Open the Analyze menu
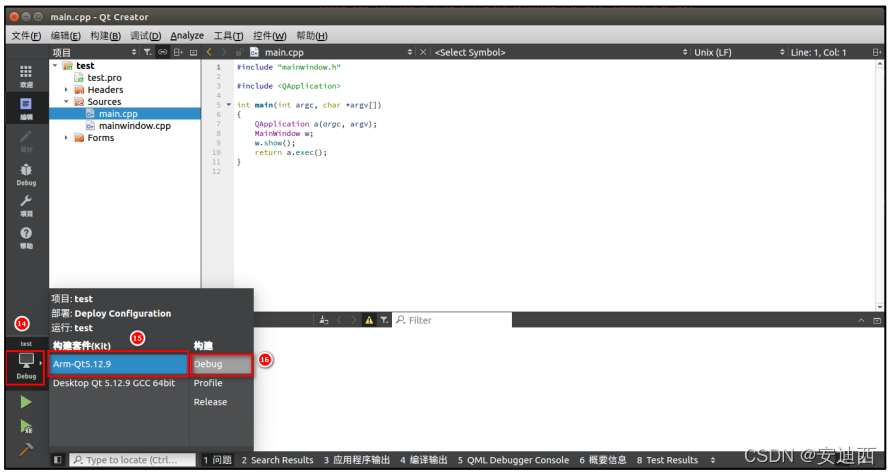The image size is (892, 475). coord(187,36)
